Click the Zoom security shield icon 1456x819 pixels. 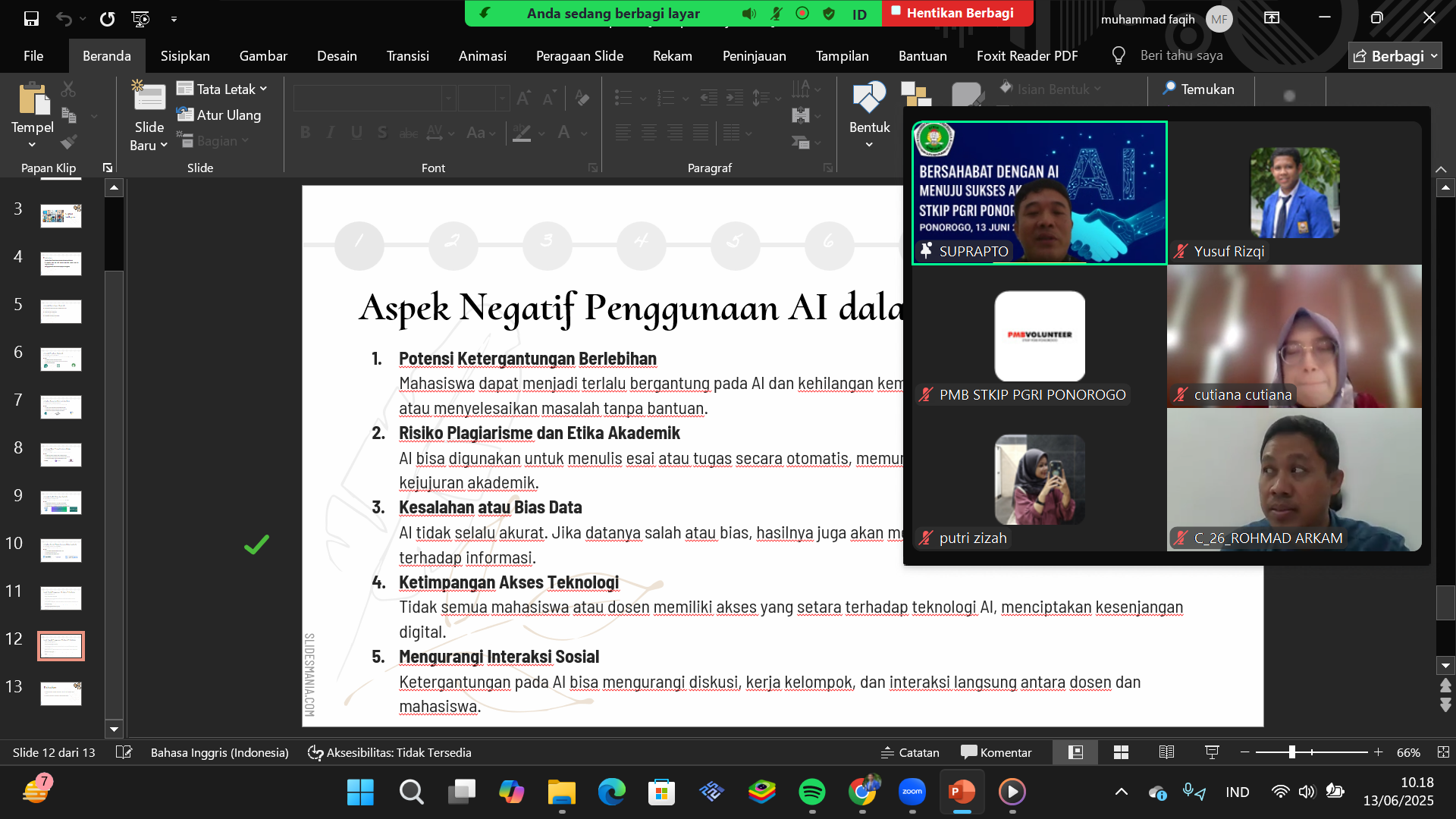(829, 14)
